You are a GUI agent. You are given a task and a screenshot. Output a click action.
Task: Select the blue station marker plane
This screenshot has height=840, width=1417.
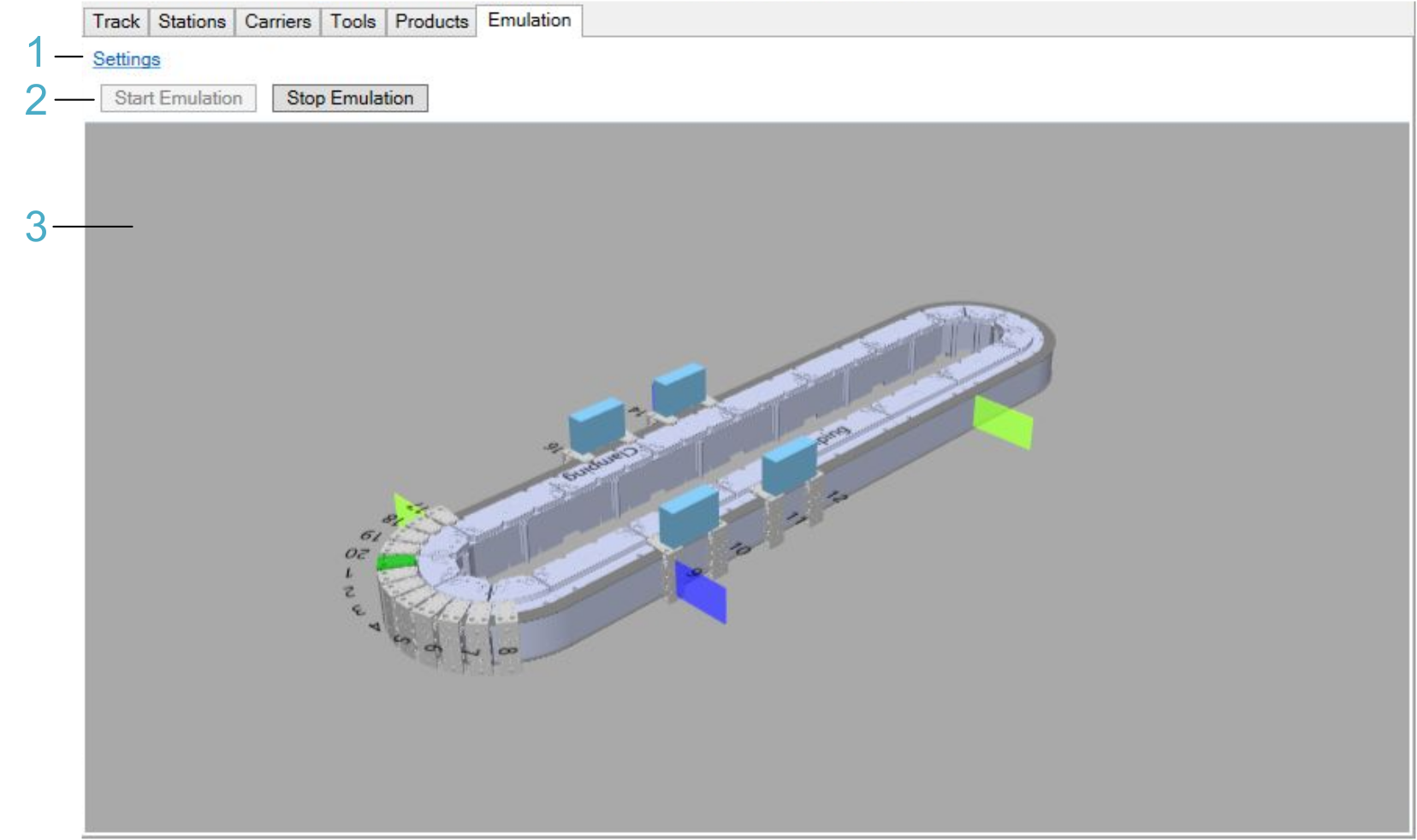pyautogui.click(x=702, y=593)
